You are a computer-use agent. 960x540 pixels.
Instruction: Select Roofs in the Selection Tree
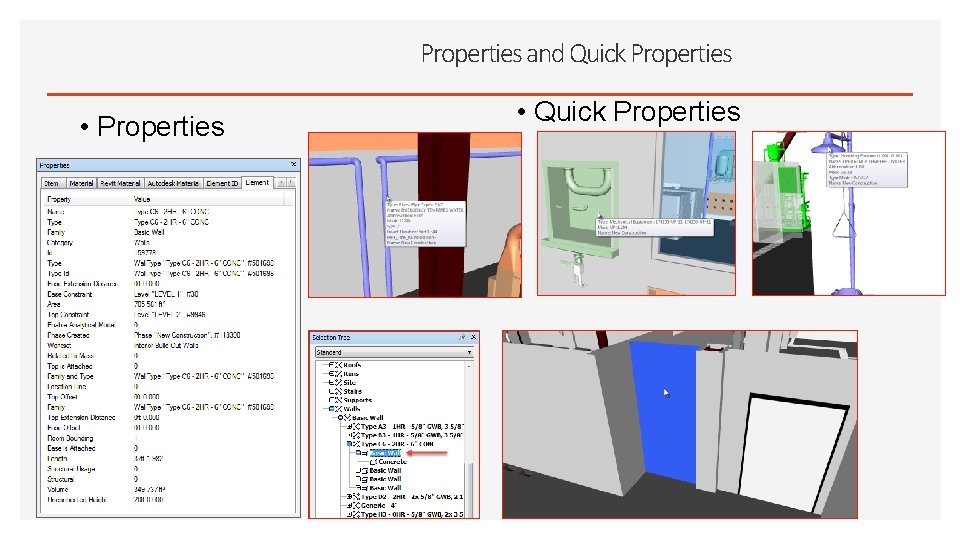[x=352, y=365]
